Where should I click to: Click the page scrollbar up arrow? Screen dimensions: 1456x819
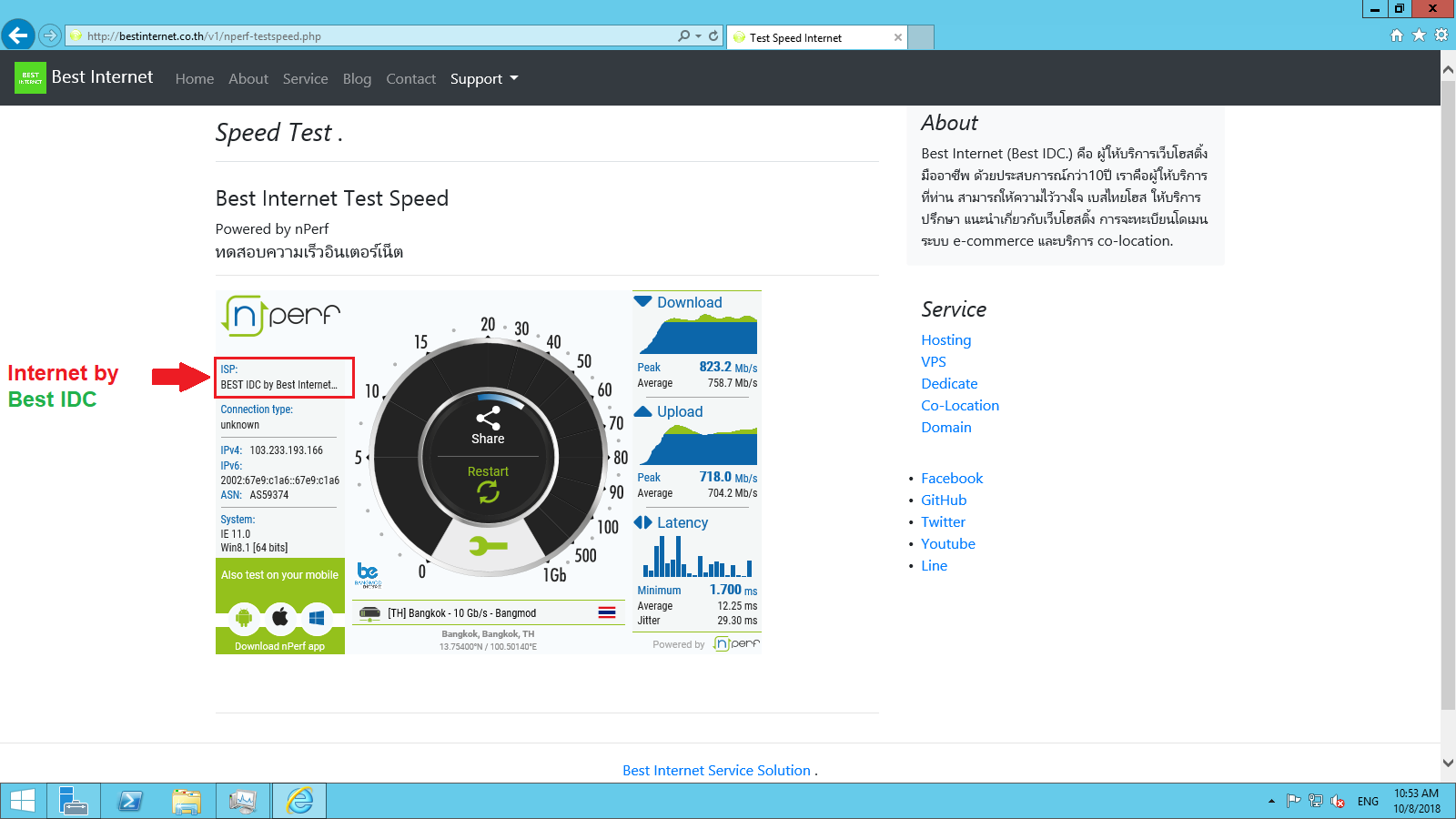coord(1448,69)
